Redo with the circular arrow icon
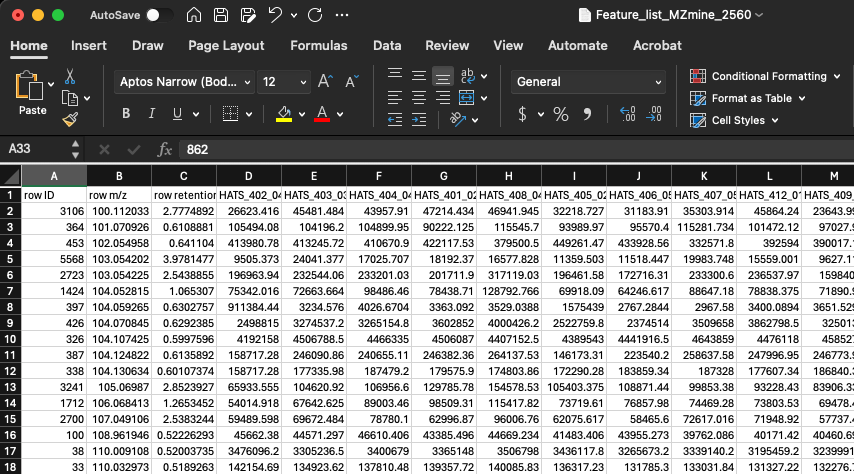This screenshot has width=854, height=474. (315, 15)
